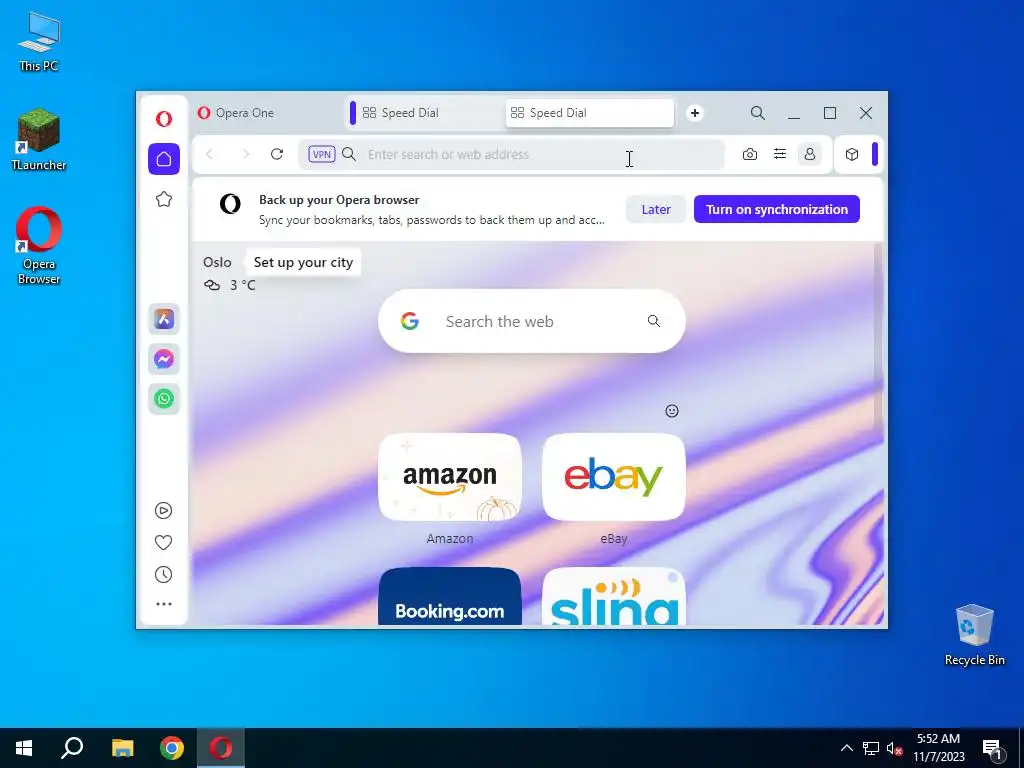Select the Recycle Bin desktop icon
1024x768 pixels.
(974, 635)
